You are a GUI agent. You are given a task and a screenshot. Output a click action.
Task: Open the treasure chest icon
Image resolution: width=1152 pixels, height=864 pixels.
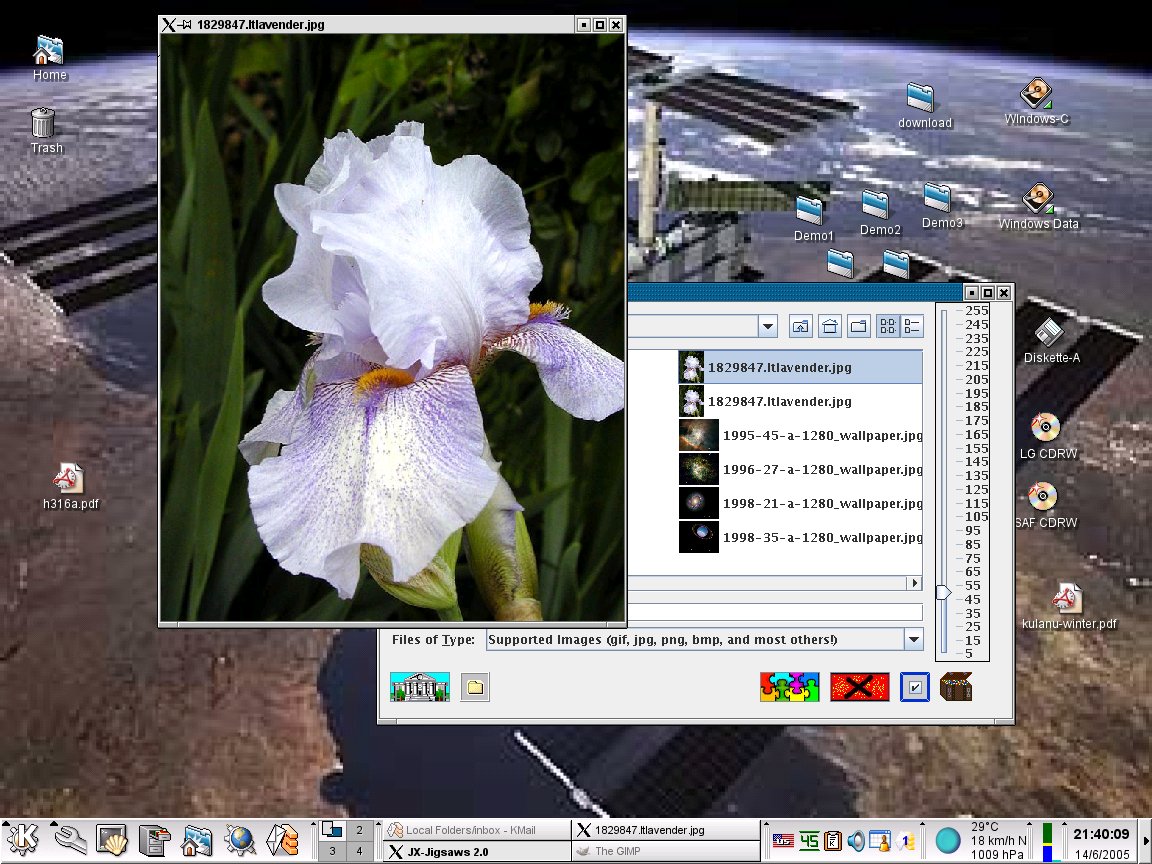(956, 686)
